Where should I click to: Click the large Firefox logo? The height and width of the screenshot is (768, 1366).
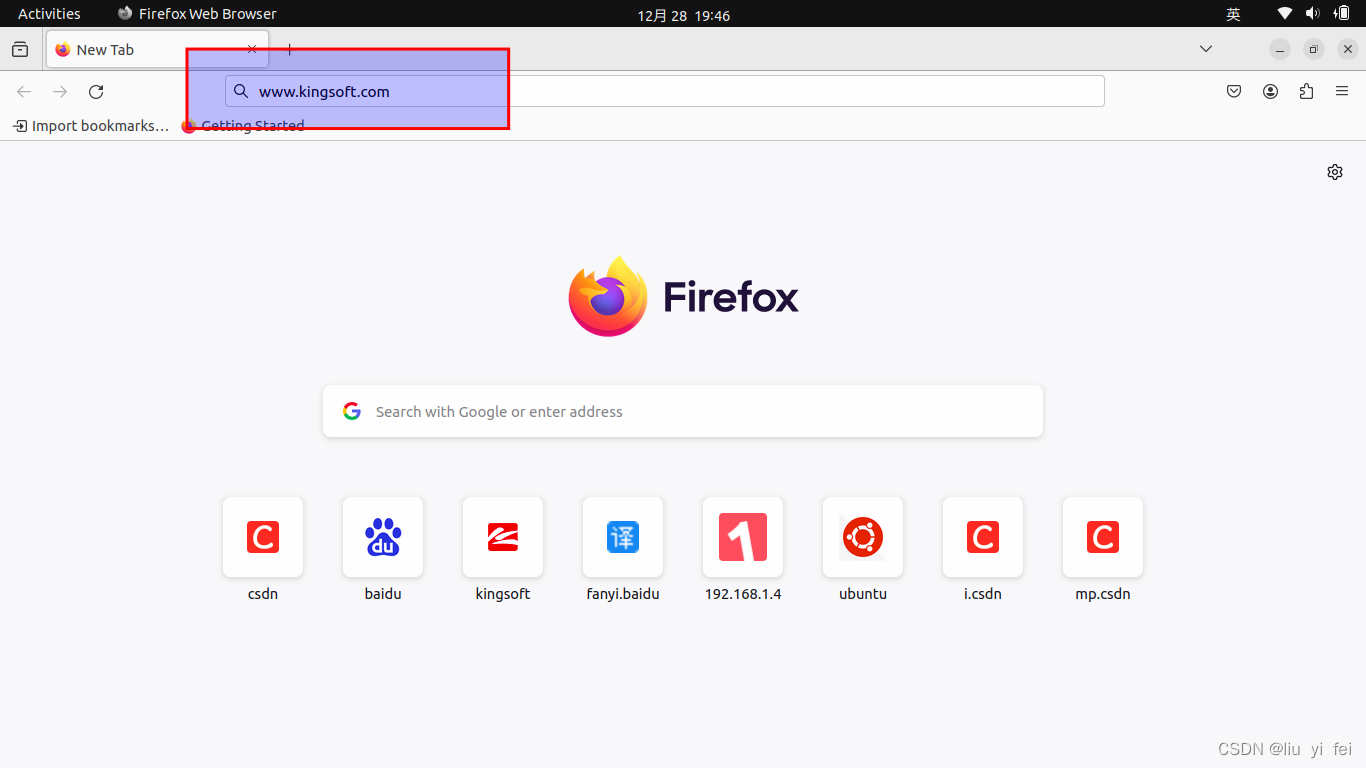684,297
